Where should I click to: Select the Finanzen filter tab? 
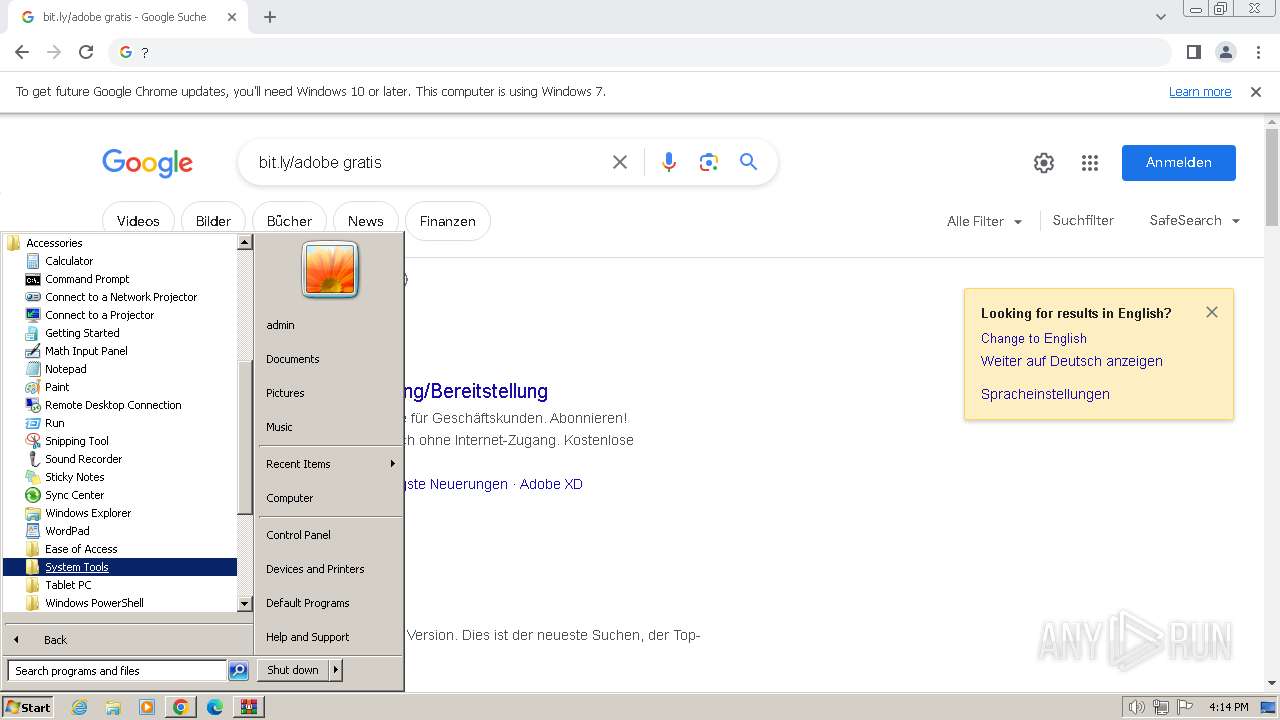click(447, 221)
